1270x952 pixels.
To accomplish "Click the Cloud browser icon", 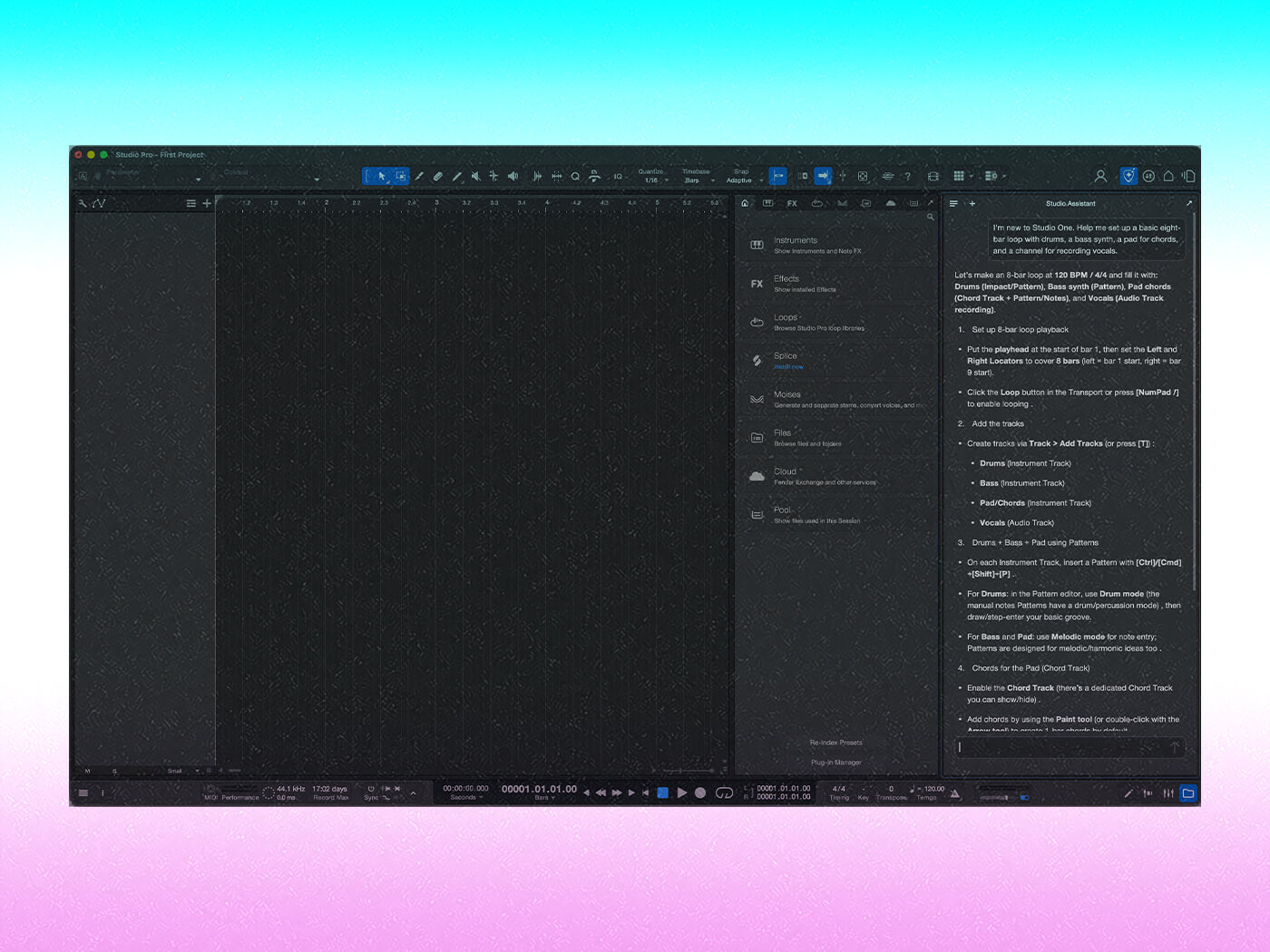I will [757, 476].
